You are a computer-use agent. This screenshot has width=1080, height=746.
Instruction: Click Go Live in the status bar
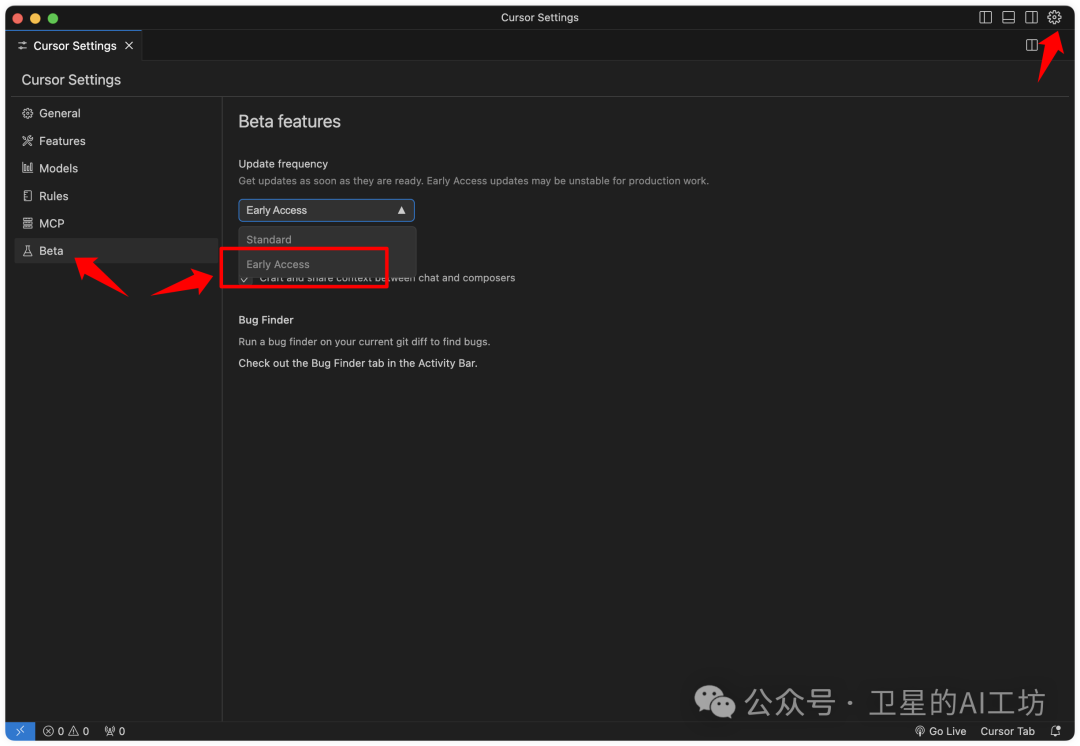(x=940, y=731)
